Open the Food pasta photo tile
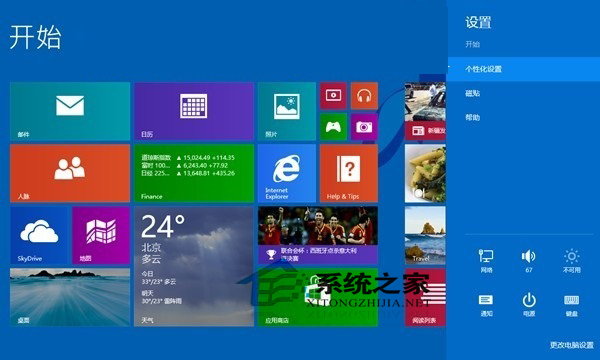Screen dimensions: 600x360 point(425,173)
